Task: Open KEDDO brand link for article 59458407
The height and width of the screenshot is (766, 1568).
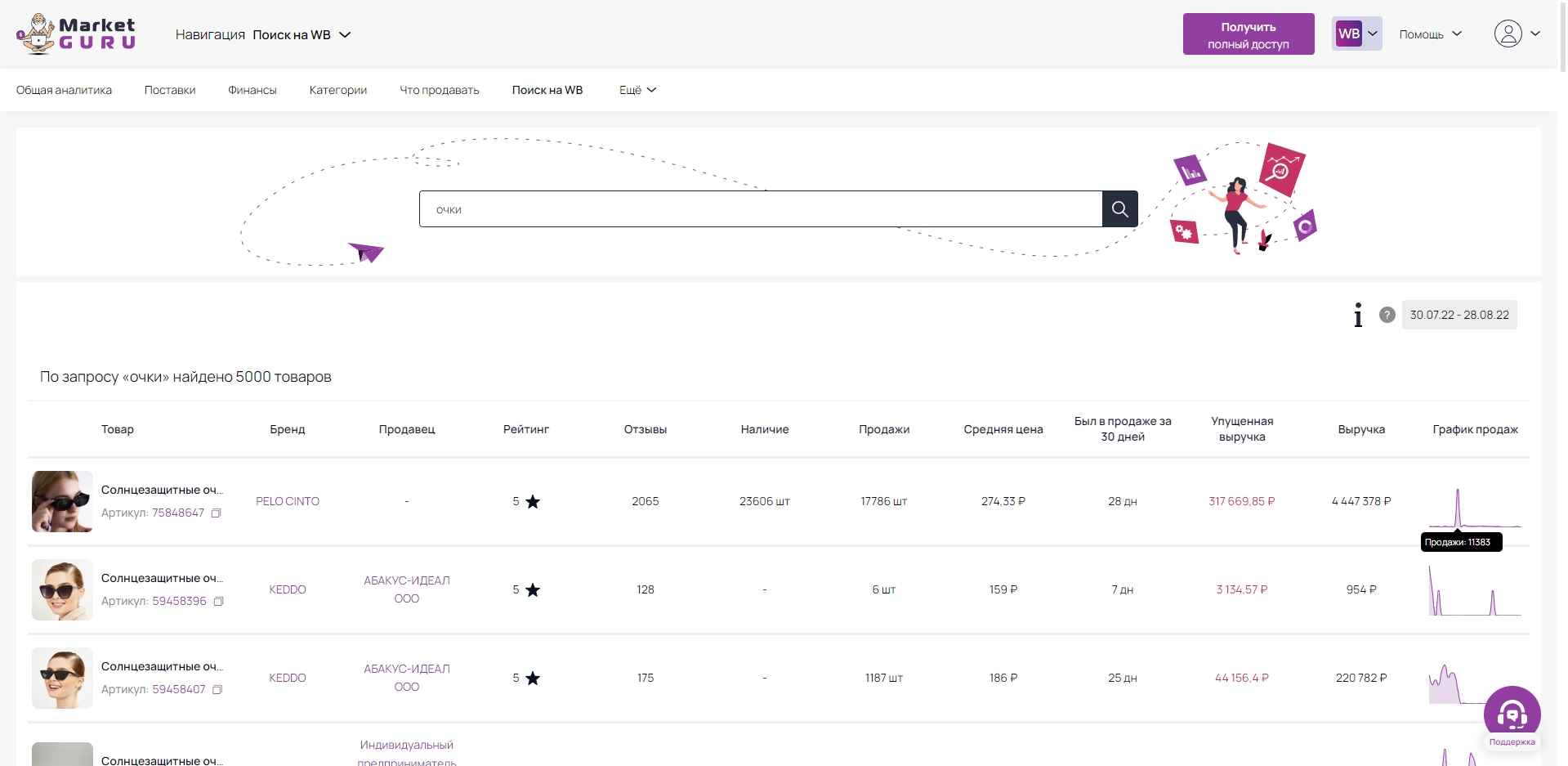Action: tap(288, 678)
